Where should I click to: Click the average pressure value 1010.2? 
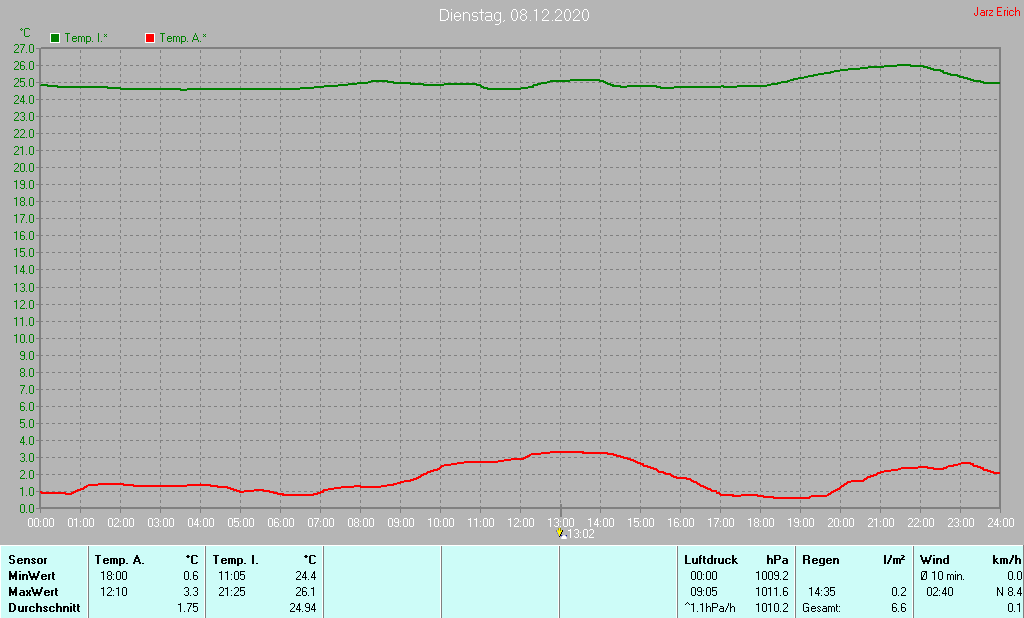coord(772,608)
